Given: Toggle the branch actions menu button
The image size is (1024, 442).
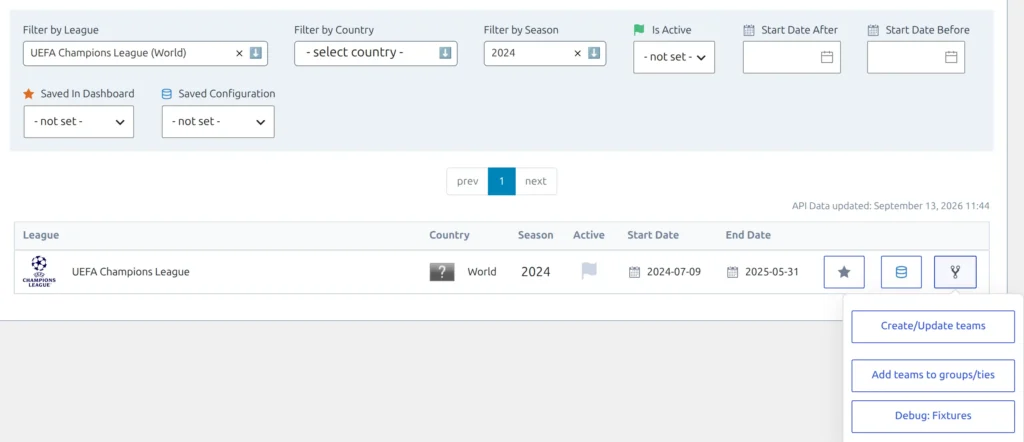Looking at the screenshot, I should pos(955,272).
